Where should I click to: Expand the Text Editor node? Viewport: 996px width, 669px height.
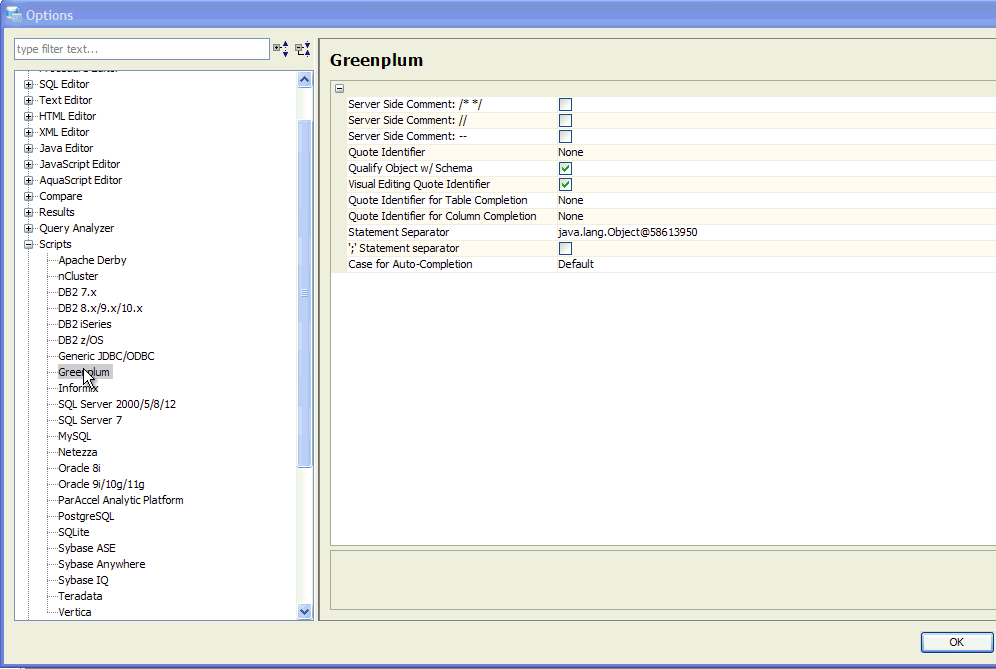(x=28, y=100)
